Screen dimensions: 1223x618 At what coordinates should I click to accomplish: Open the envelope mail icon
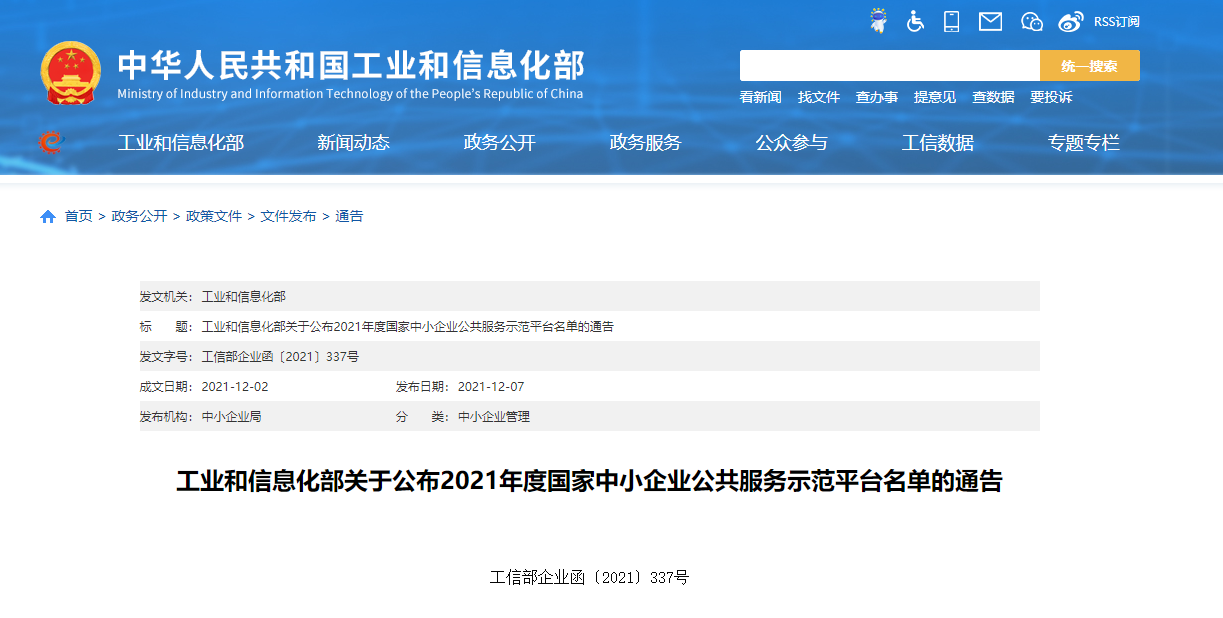[x=990, y=21]
